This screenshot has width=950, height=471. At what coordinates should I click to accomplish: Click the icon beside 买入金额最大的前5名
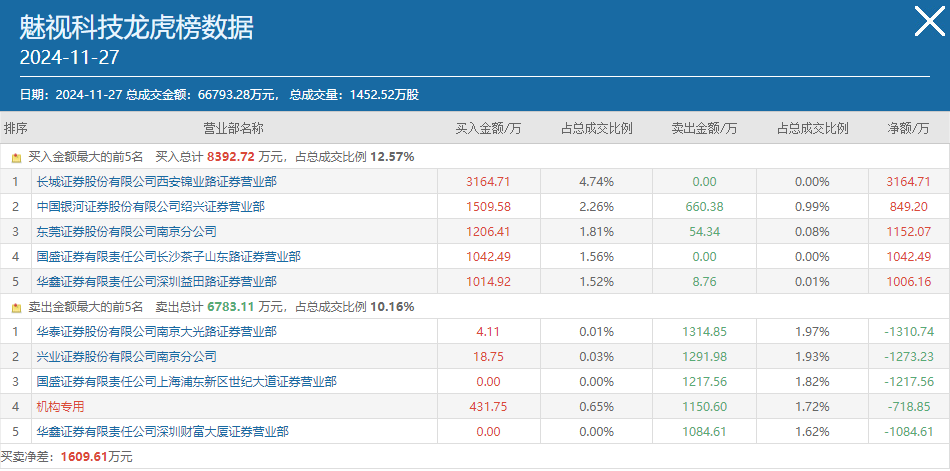17,158
